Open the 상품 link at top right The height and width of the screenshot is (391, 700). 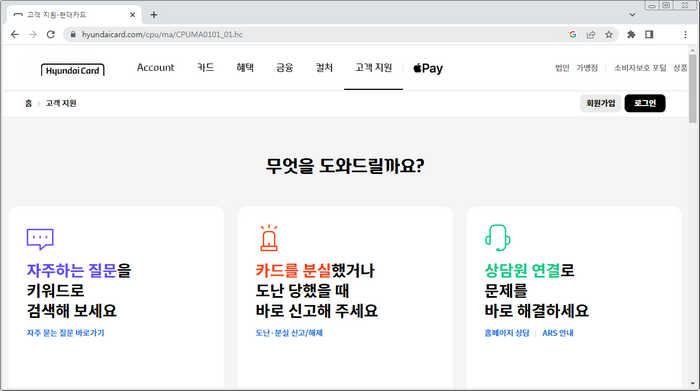pyautogui.click(x=680, y=68)
